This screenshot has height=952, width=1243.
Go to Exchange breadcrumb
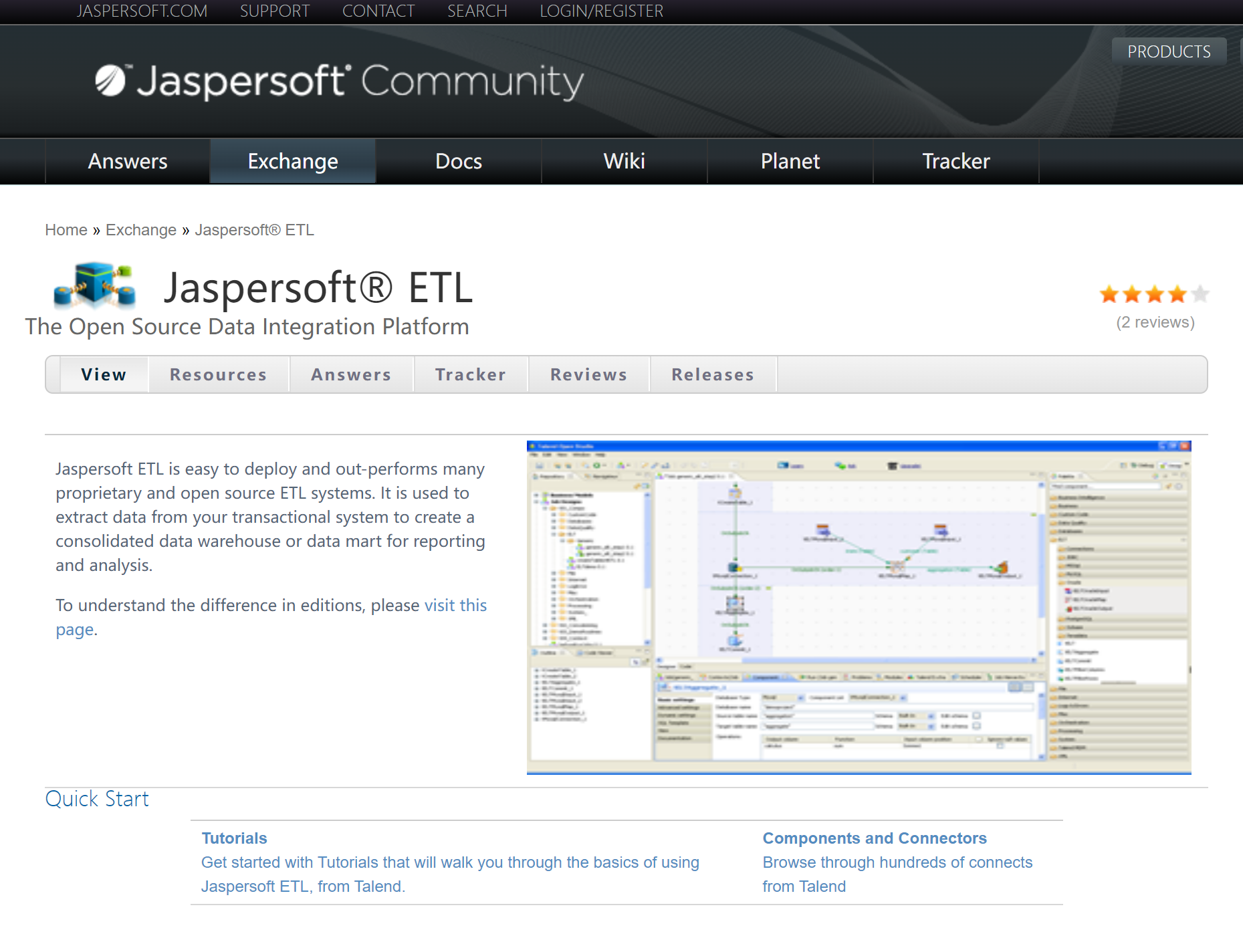[141, 230]
